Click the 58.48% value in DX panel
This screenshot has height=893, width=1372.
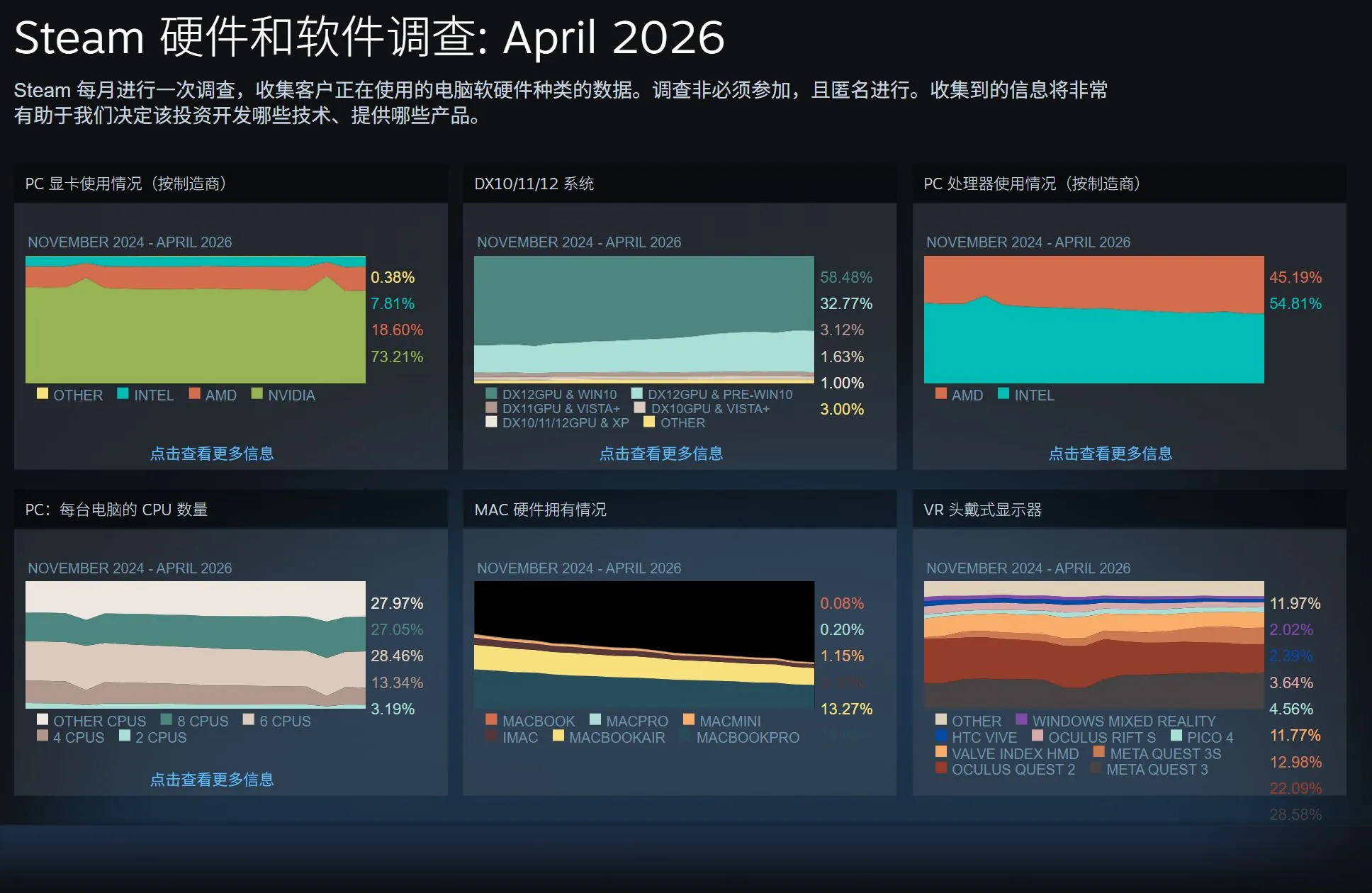tap(846, 278)
